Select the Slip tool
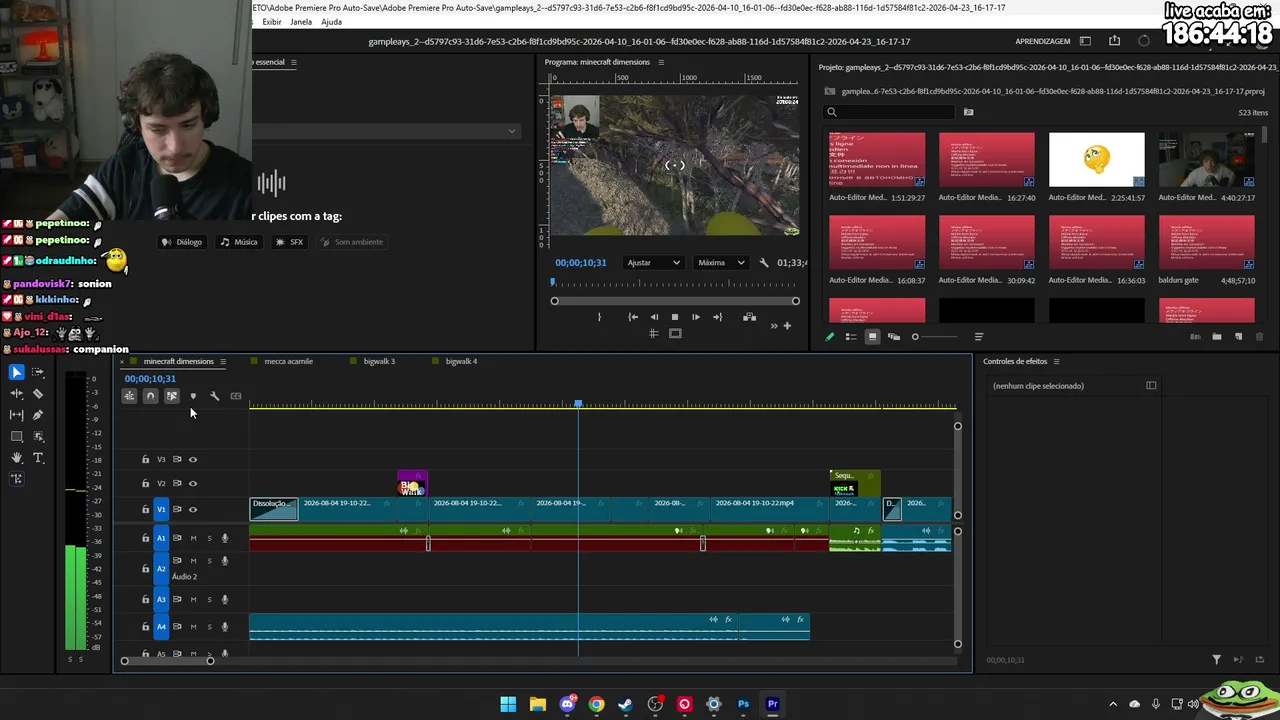 pos(16,415)
